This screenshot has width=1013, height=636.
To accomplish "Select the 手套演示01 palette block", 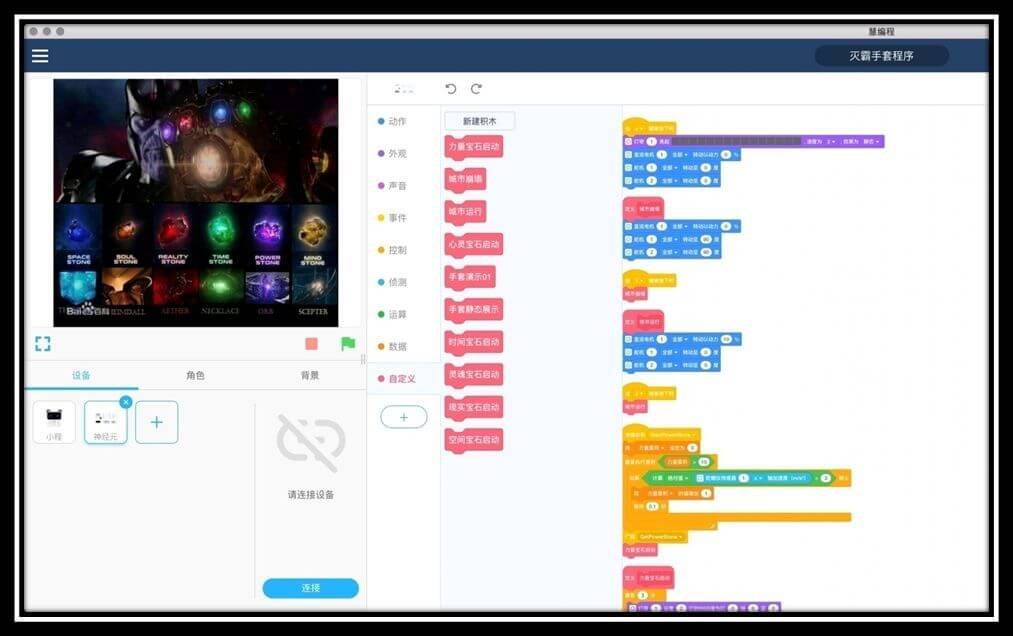I will point(470,277).
